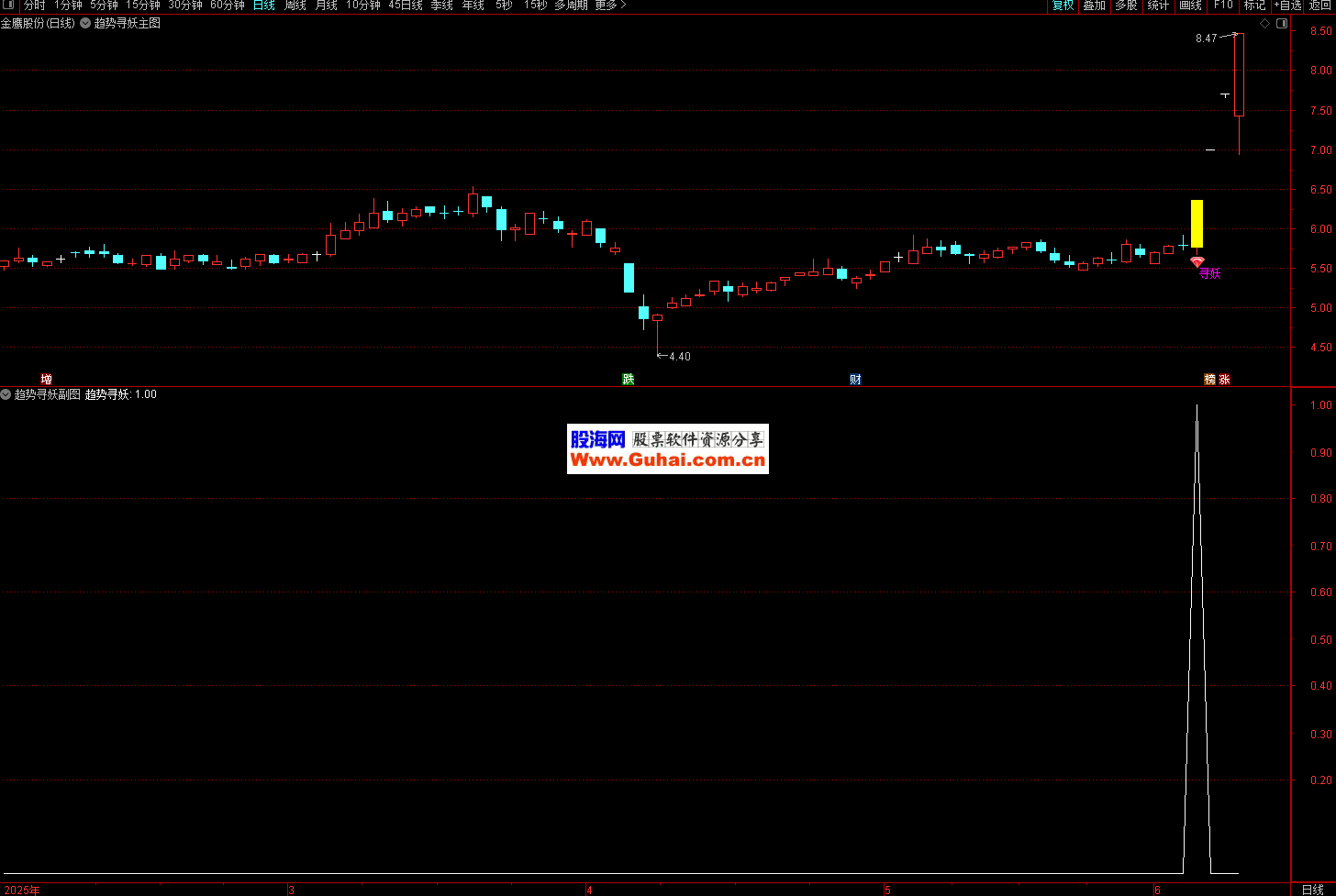Click the 趋势寻妖: 1.00 value label
The height and width of the screenshot is (896, 1336).
click(x=121, y=394)
